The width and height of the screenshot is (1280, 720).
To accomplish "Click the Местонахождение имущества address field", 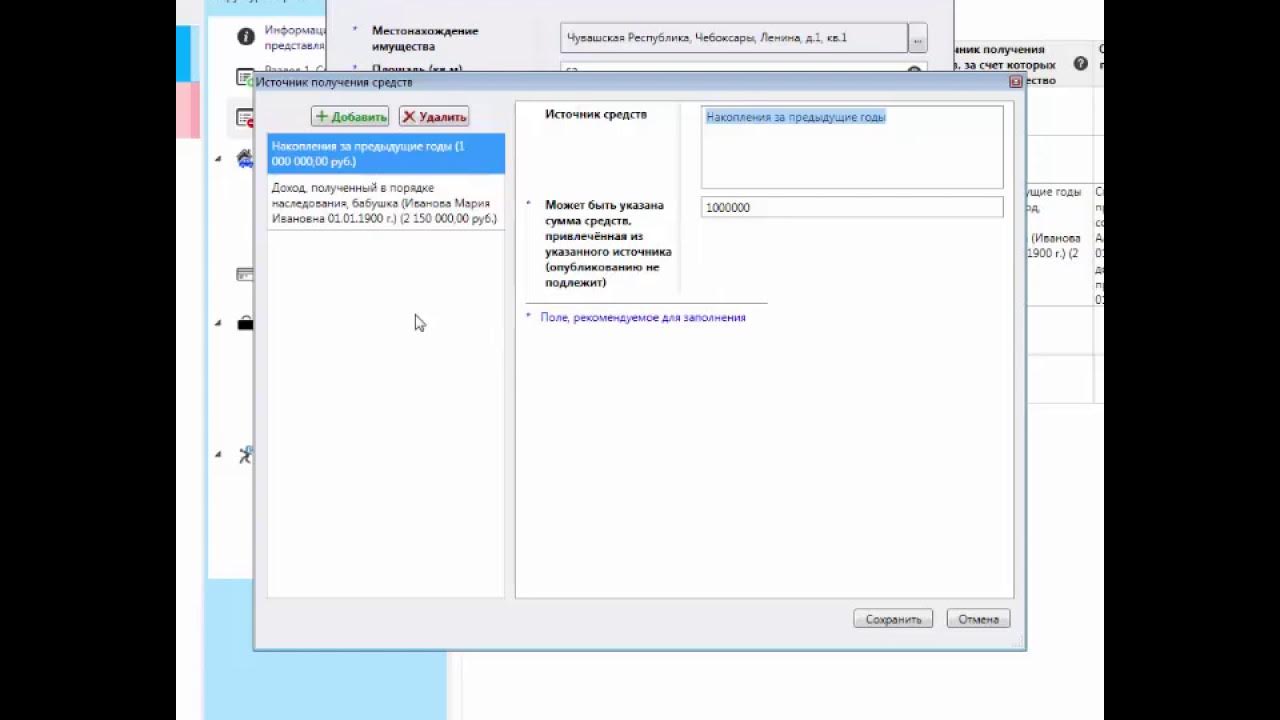I will click(734, 38).
